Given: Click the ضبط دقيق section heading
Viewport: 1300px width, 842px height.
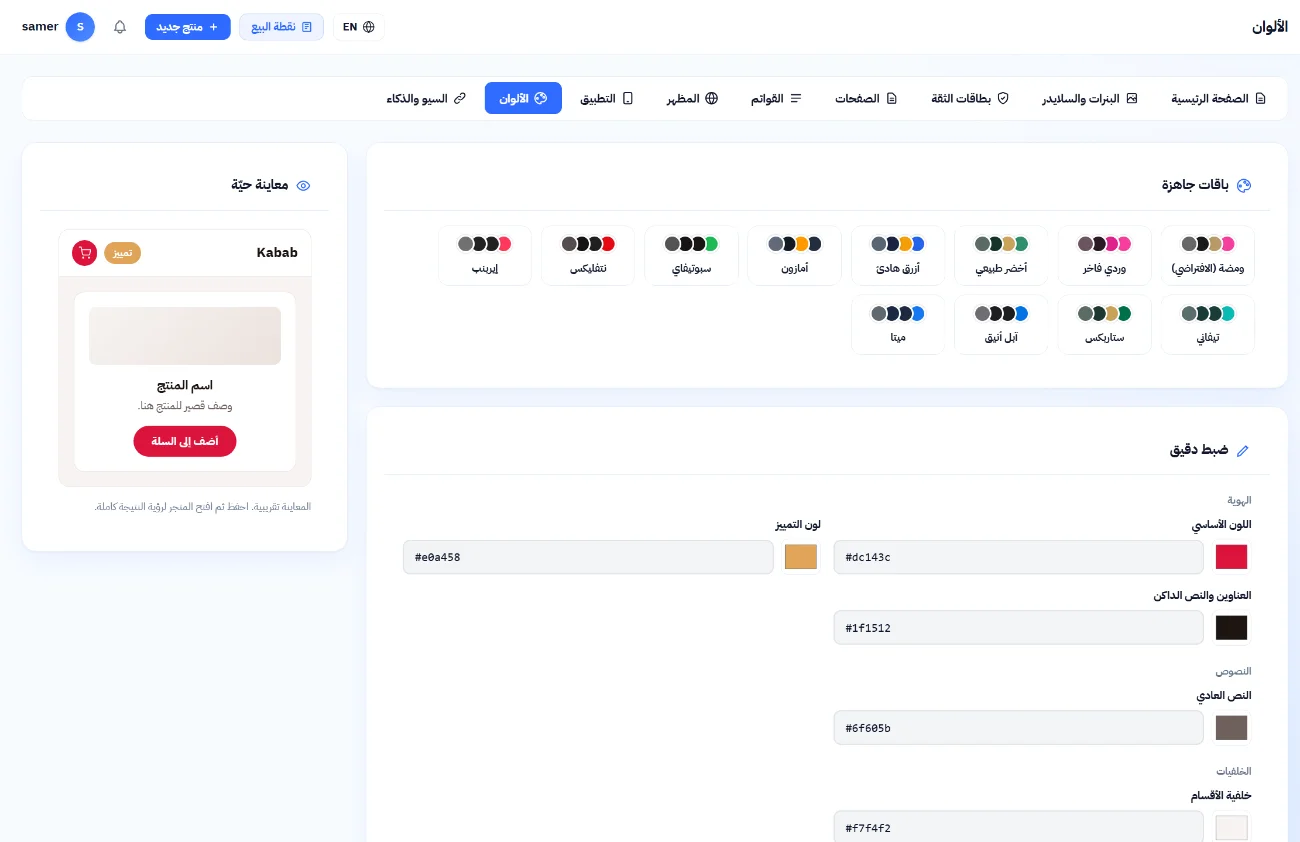Looking at the screenshot, I should [x=1199, y=450].
